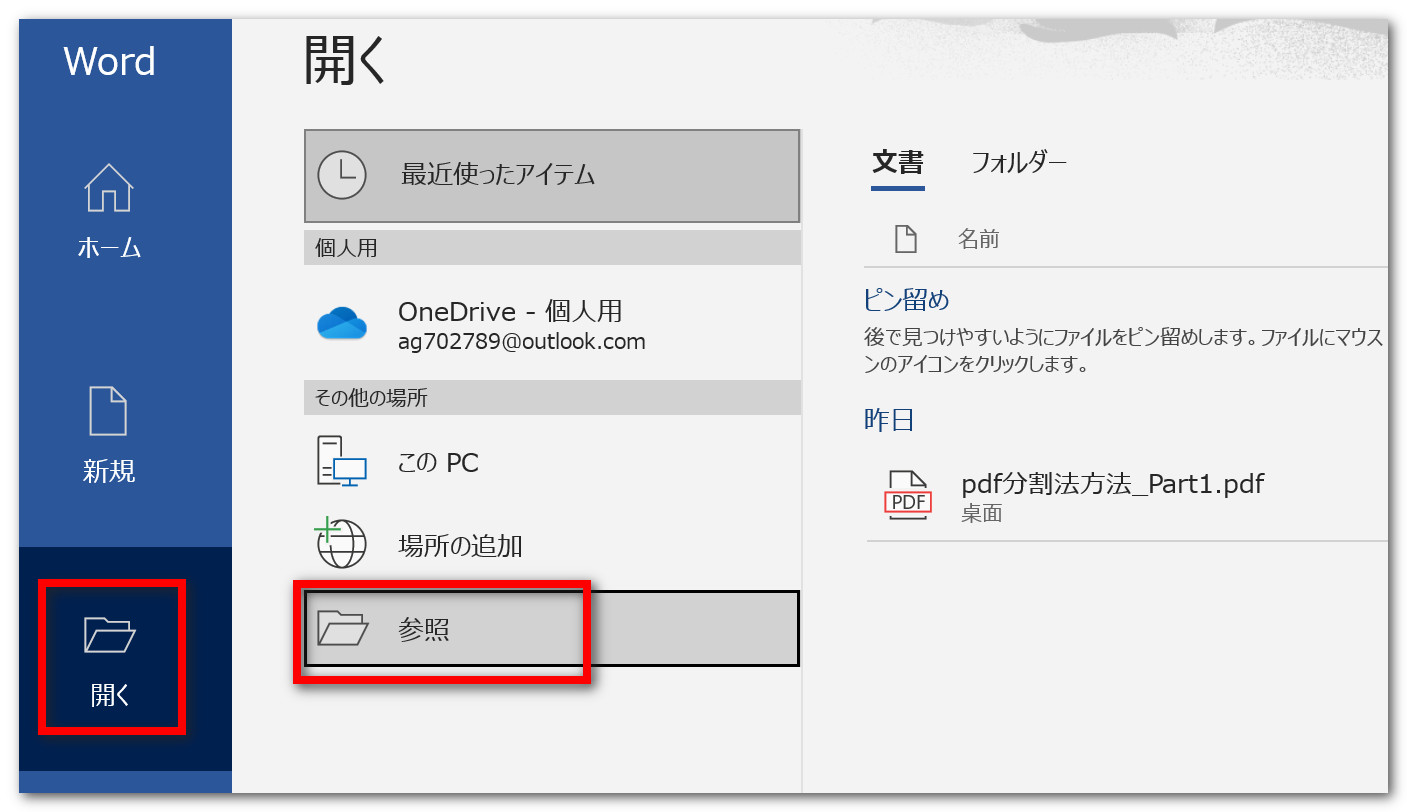Click the New blank document icon
Viewport: 1407px width, 812px height.
109,411
